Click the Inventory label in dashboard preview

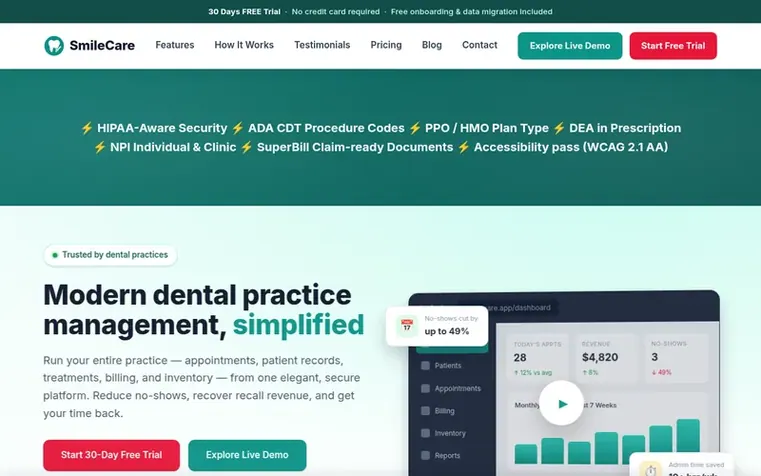450,433
